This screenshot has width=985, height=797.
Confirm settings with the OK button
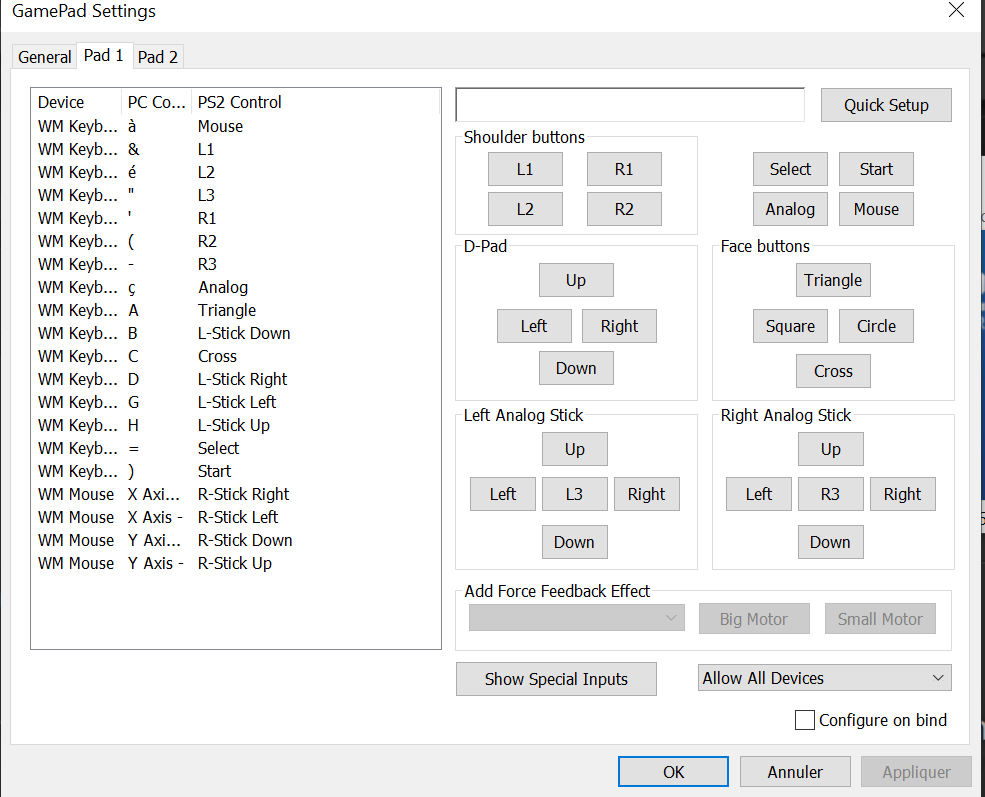click(x=673, y=772)
